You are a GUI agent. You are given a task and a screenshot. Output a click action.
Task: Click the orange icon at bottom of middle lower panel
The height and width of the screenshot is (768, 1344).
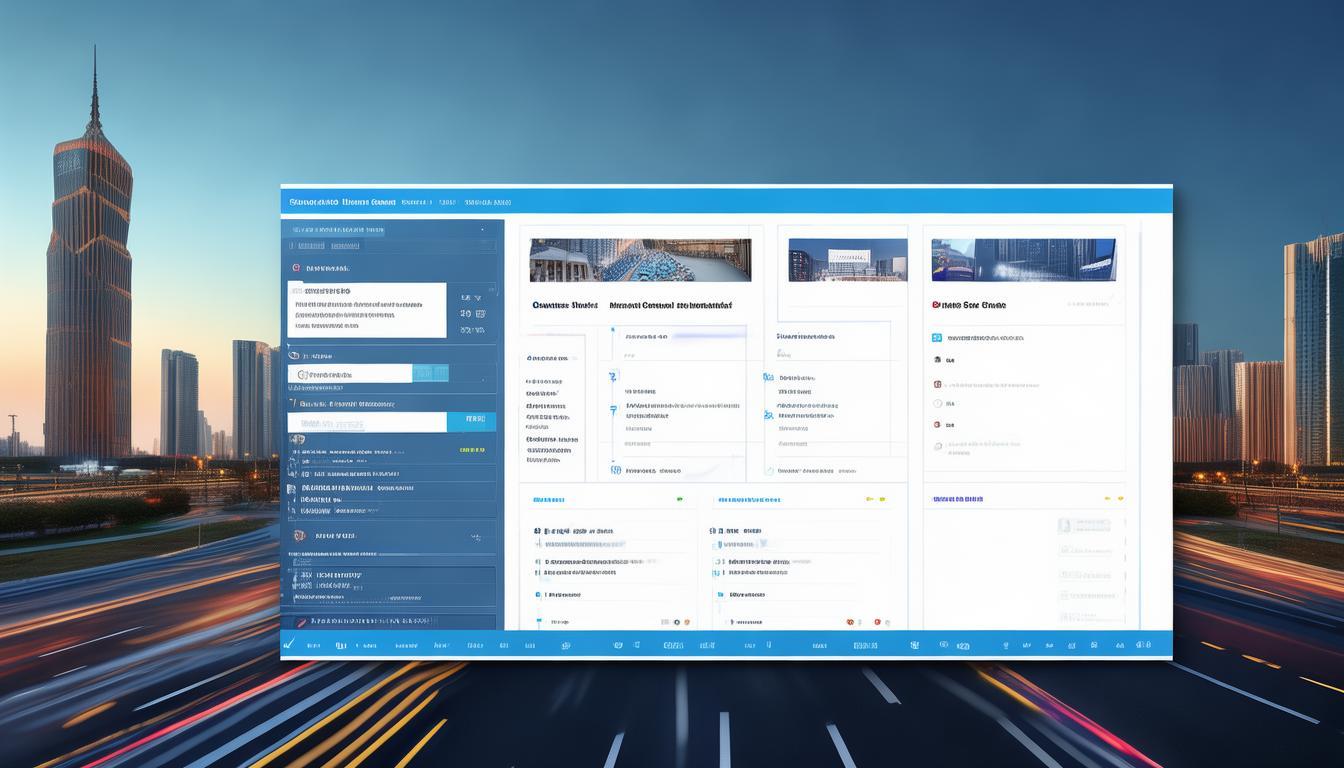tap(850, 622)
